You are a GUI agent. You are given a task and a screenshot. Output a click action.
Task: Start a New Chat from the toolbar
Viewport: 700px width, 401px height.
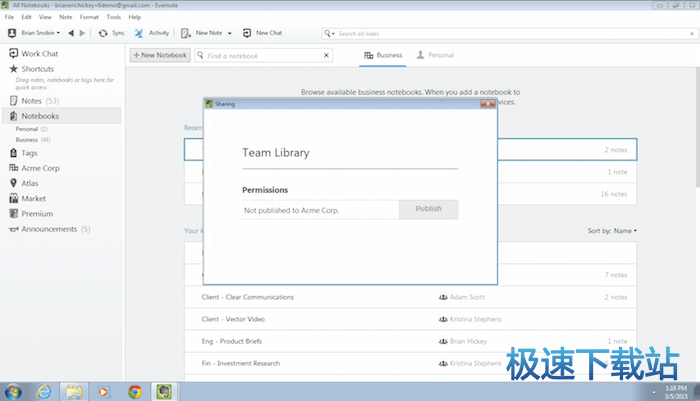pos(262,33)
